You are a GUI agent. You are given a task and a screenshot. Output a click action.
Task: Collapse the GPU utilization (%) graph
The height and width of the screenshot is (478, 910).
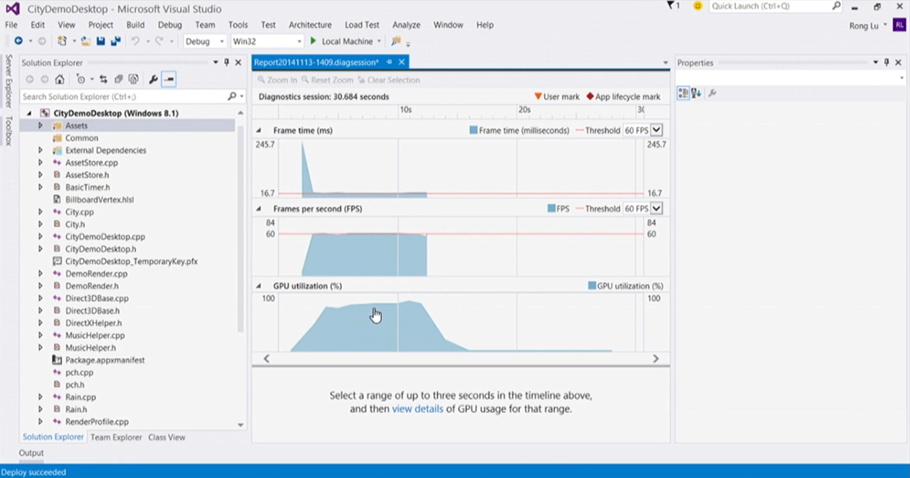tap(259, 286)
